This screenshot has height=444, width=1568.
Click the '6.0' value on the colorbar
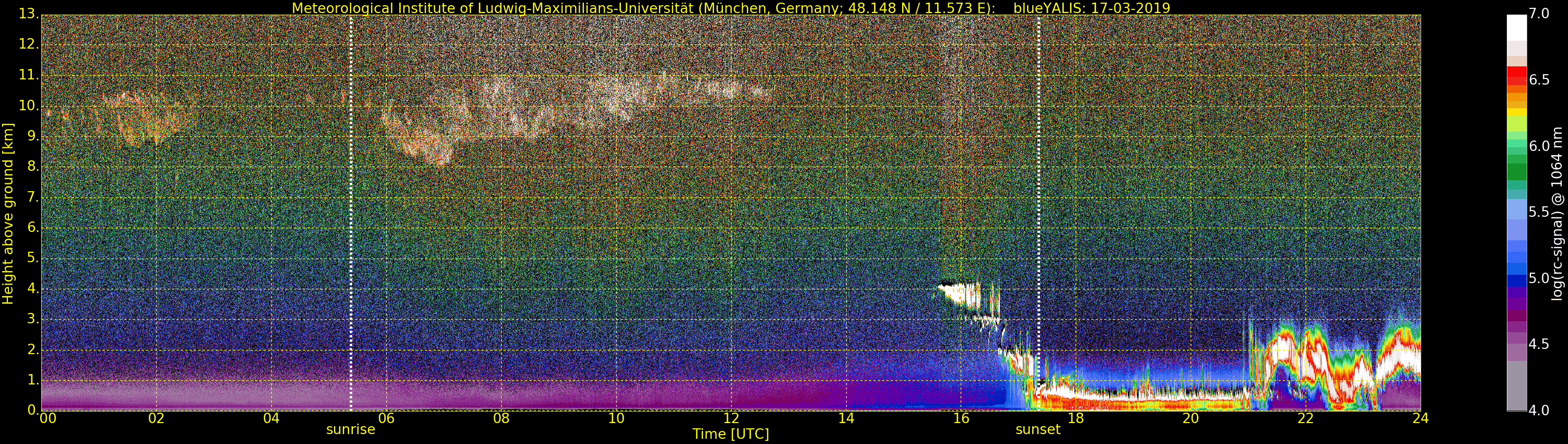click(1539, 146)
